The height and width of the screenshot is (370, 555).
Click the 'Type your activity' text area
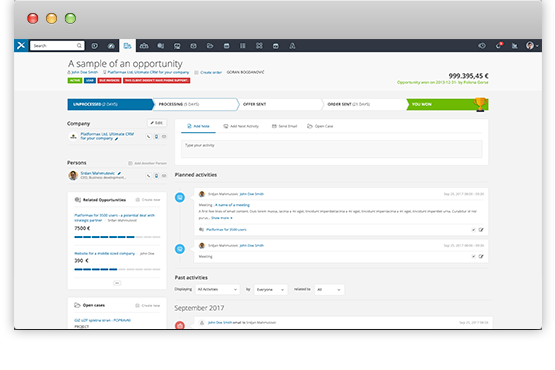click(332, 149)
